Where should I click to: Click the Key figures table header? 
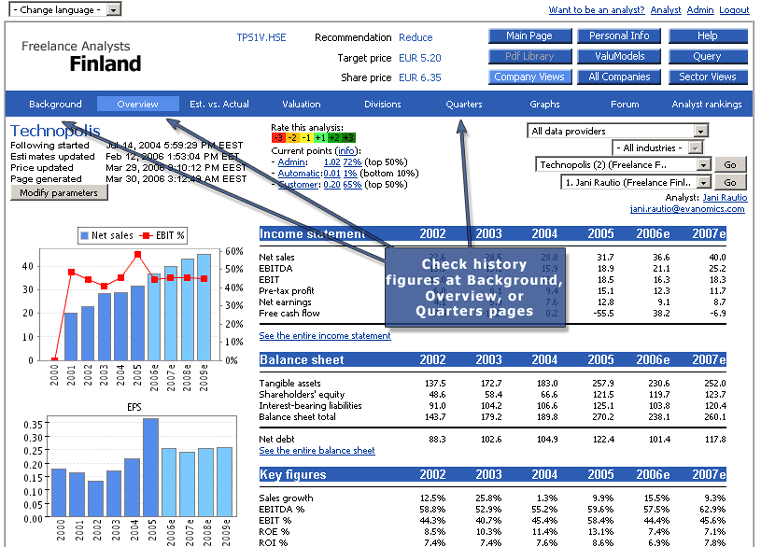click(493, 475)
